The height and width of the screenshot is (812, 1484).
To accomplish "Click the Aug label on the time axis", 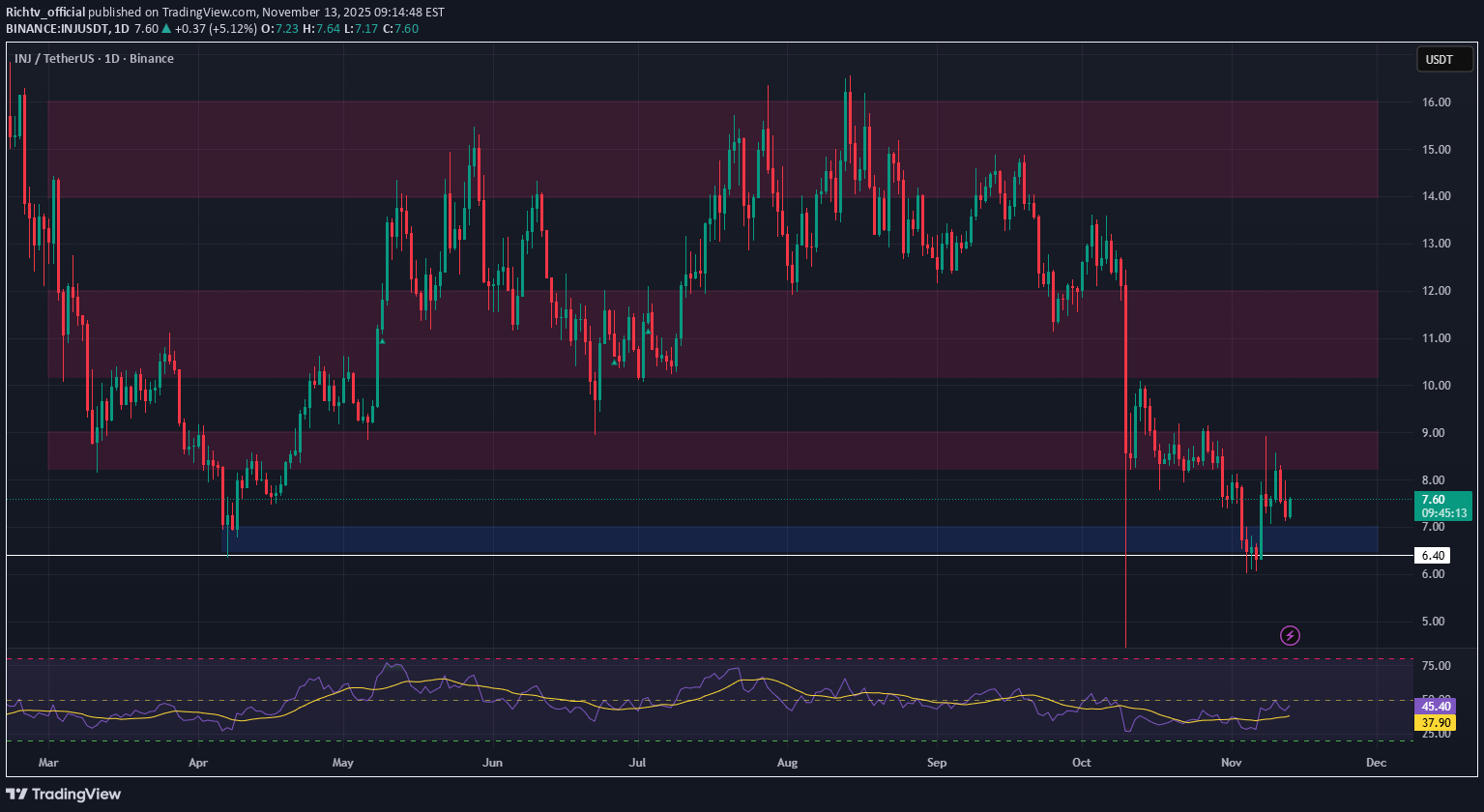I will 787,763.
